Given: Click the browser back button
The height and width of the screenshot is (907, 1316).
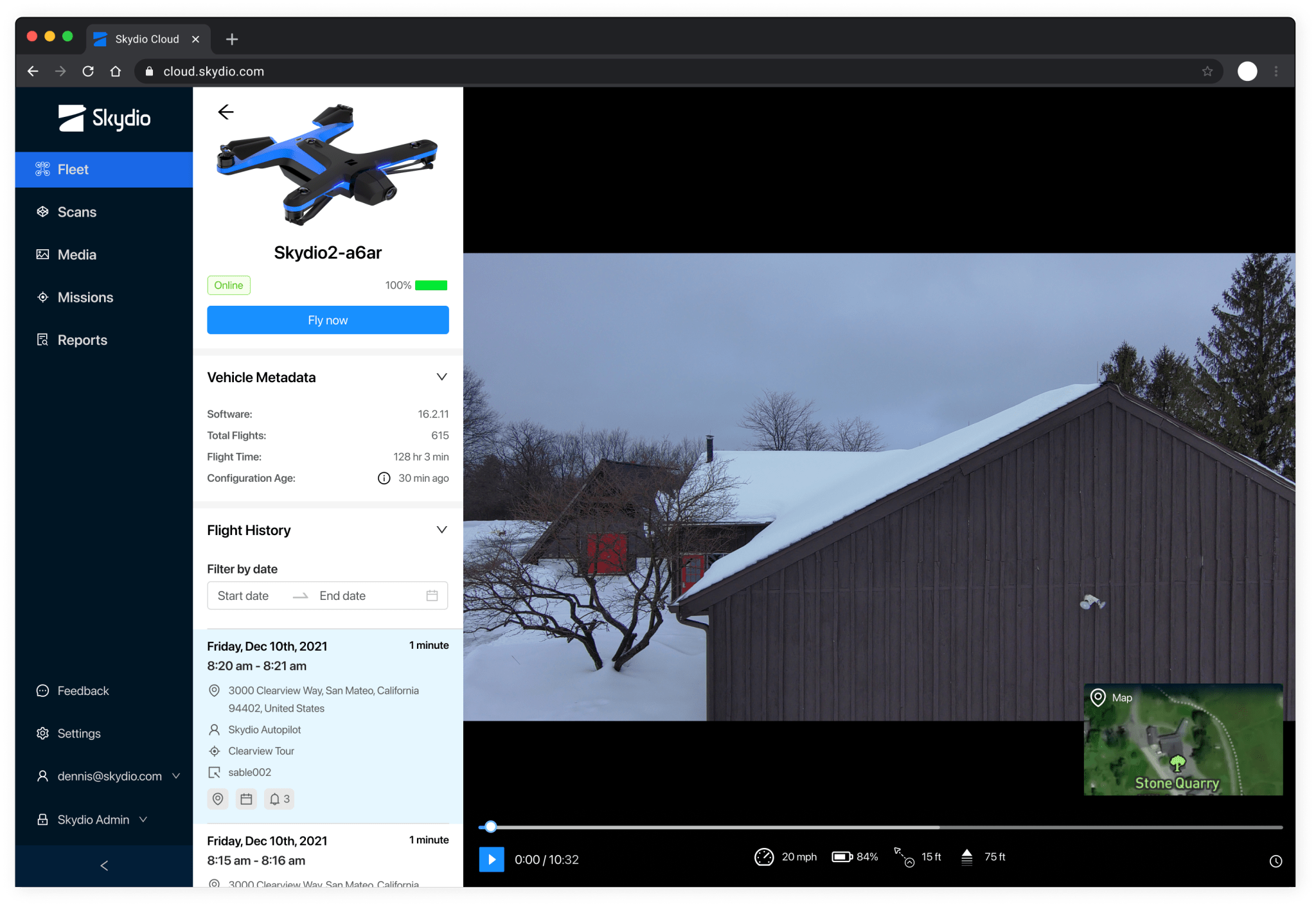Looking at the screenshot, I should 33,71.
